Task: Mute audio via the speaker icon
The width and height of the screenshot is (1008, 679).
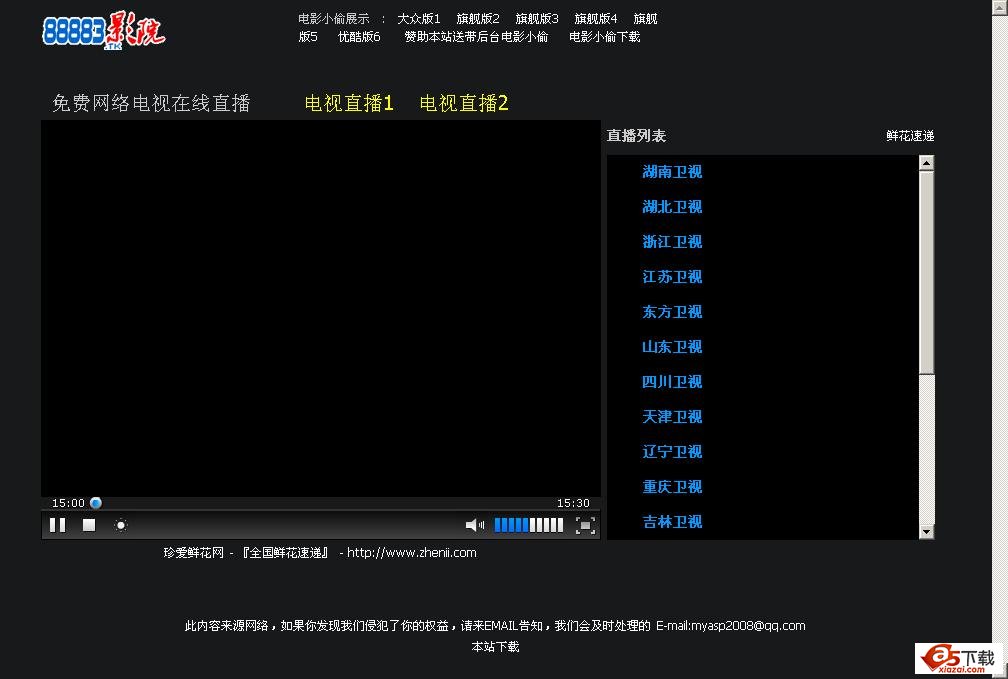Action: pyautogui.click(x=474, y=525)
